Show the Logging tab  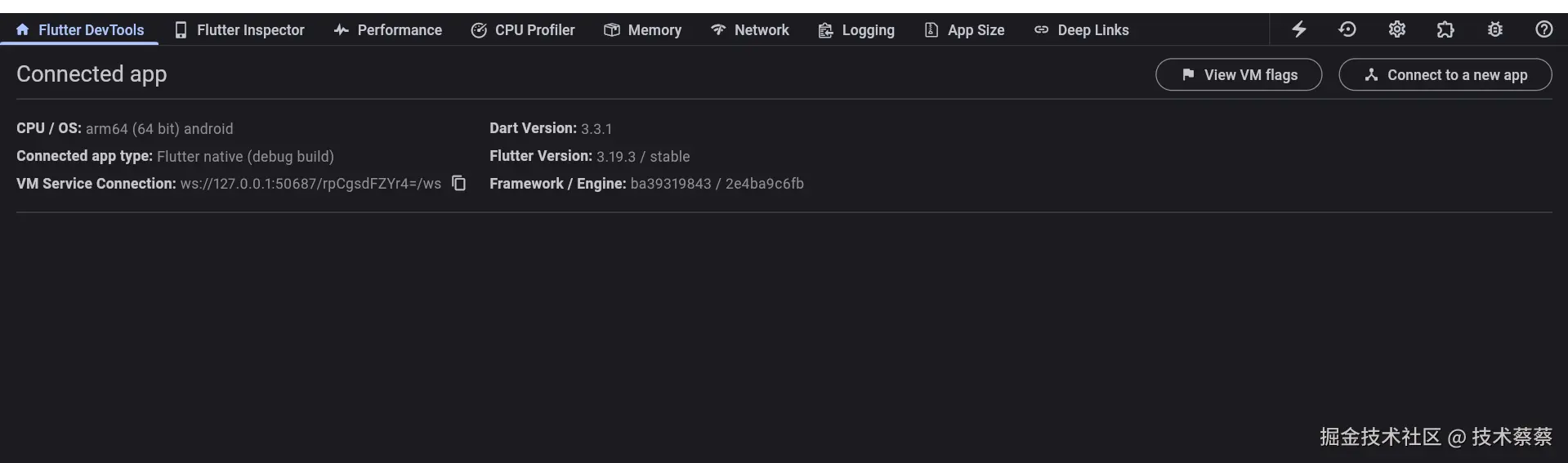[x=856, y=30]
